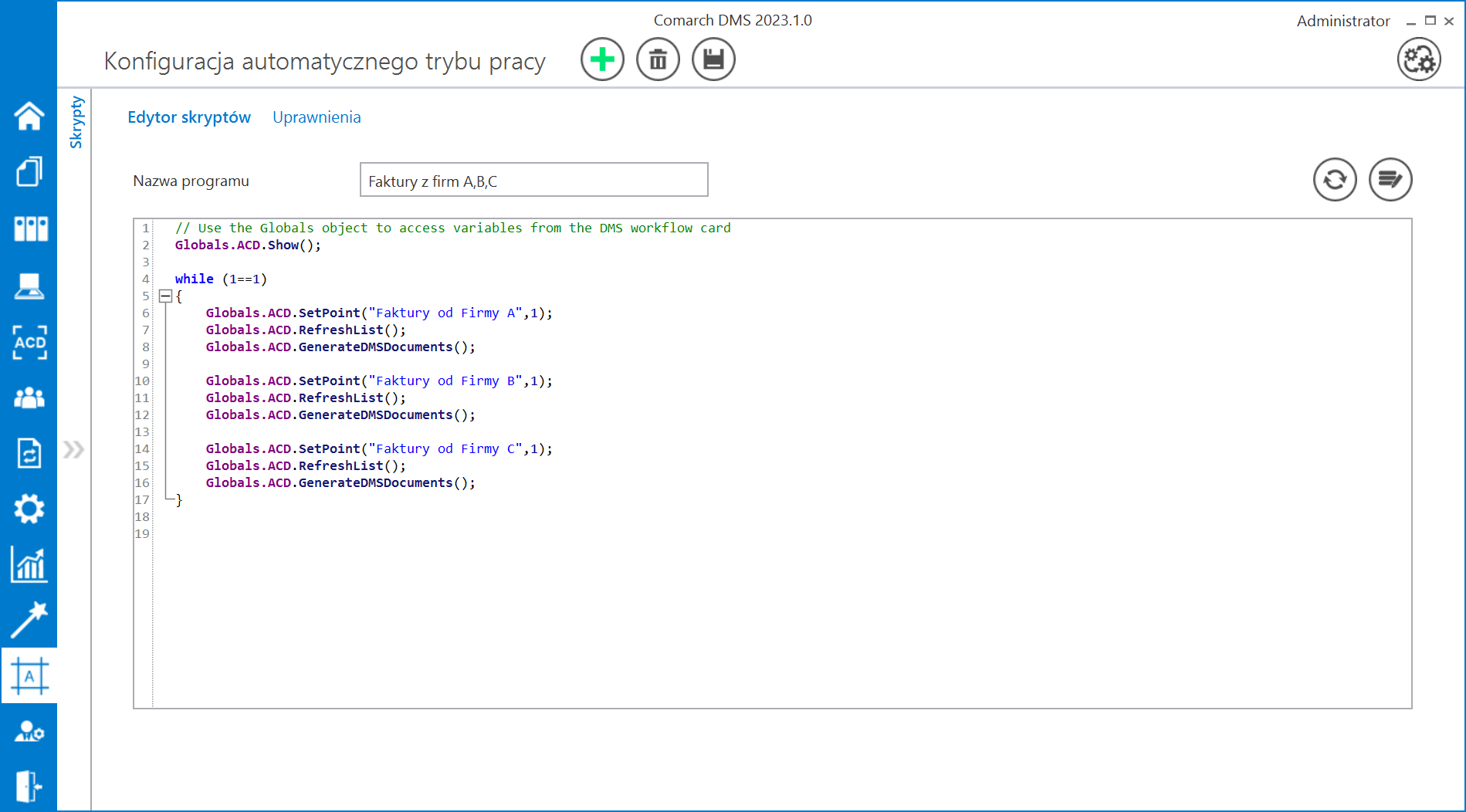The height and width of the screenshot is (812, 1466).
Task: Click the SetPoint "Faktury od Firmy C" line
Action: 379,448
